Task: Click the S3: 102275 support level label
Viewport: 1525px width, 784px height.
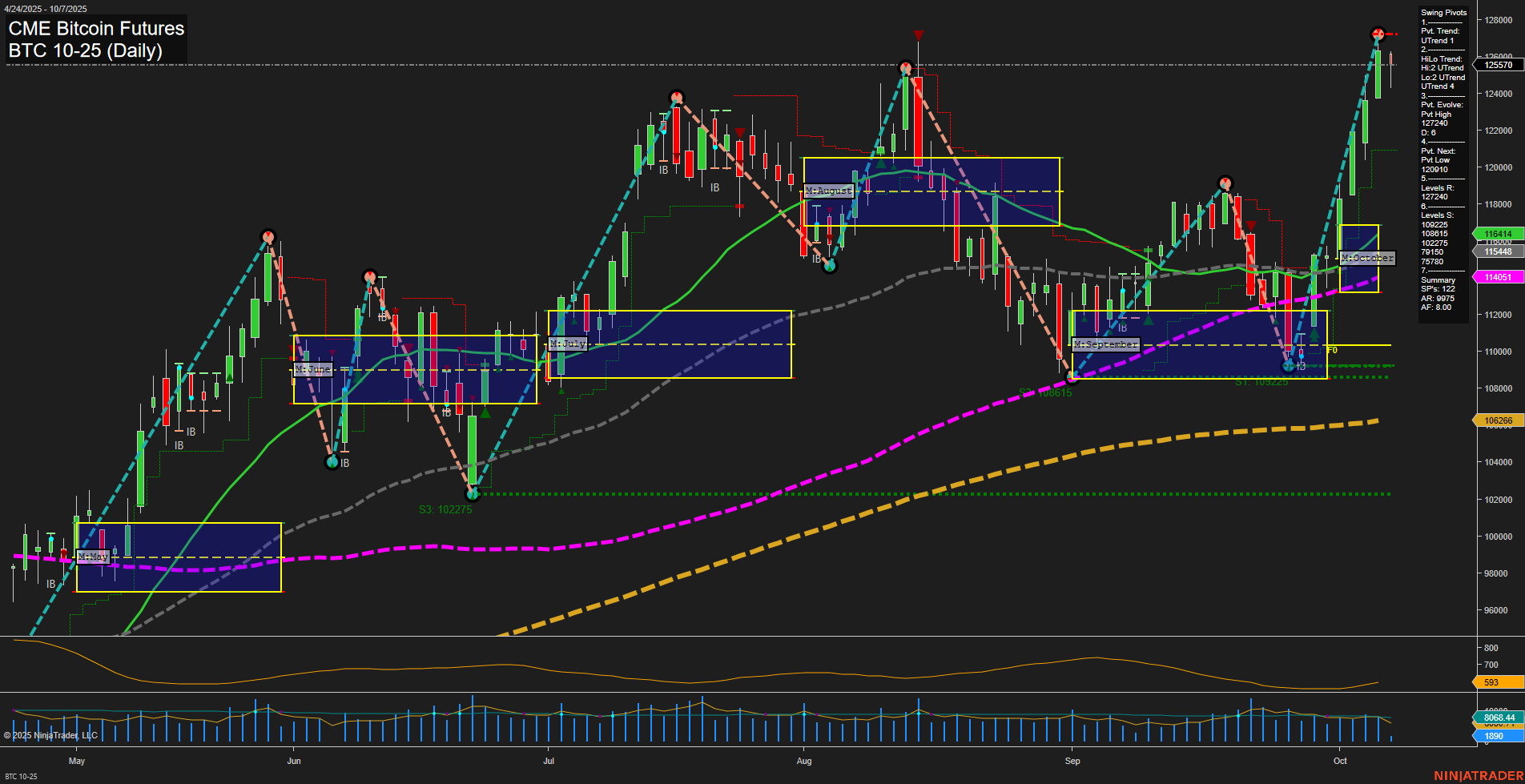Action: tap(445, 508)
